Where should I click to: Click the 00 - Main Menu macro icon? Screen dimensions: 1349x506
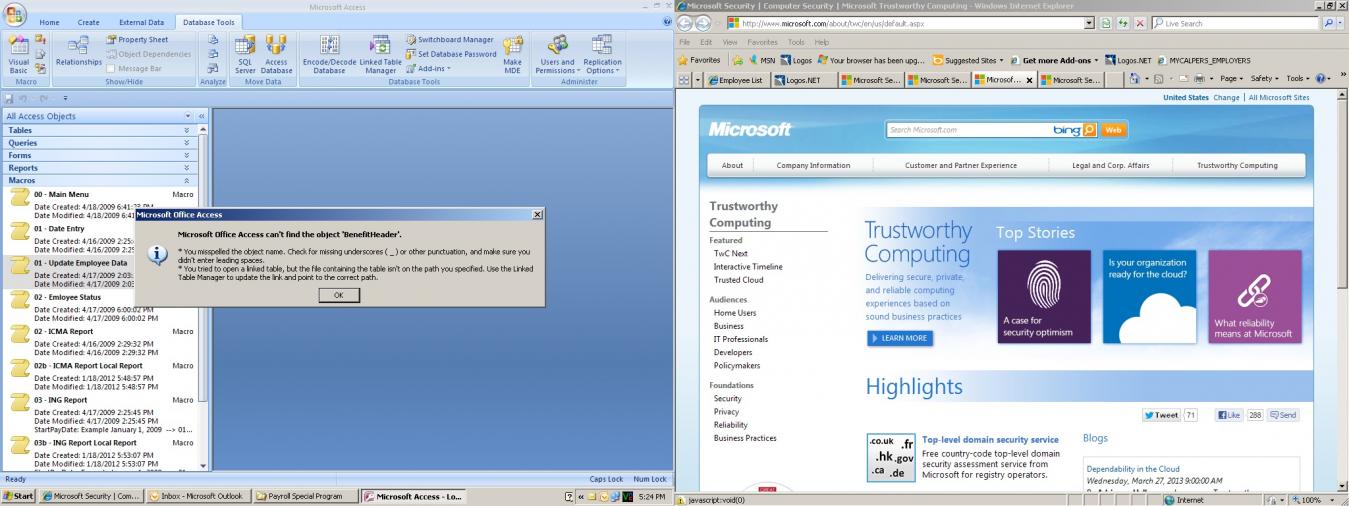(x=19, y=200)
